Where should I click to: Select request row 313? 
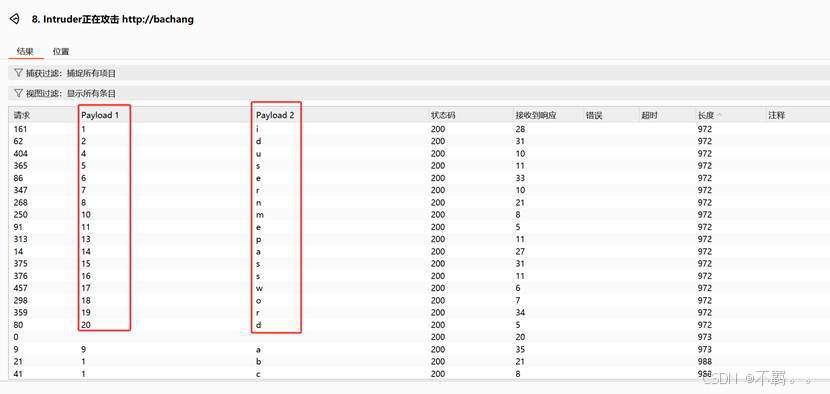tap(419, 239)
